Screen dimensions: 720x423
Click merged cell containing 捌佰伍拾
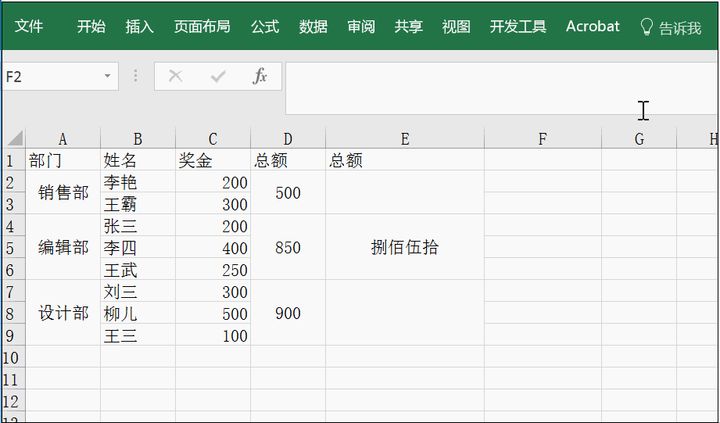404,248
